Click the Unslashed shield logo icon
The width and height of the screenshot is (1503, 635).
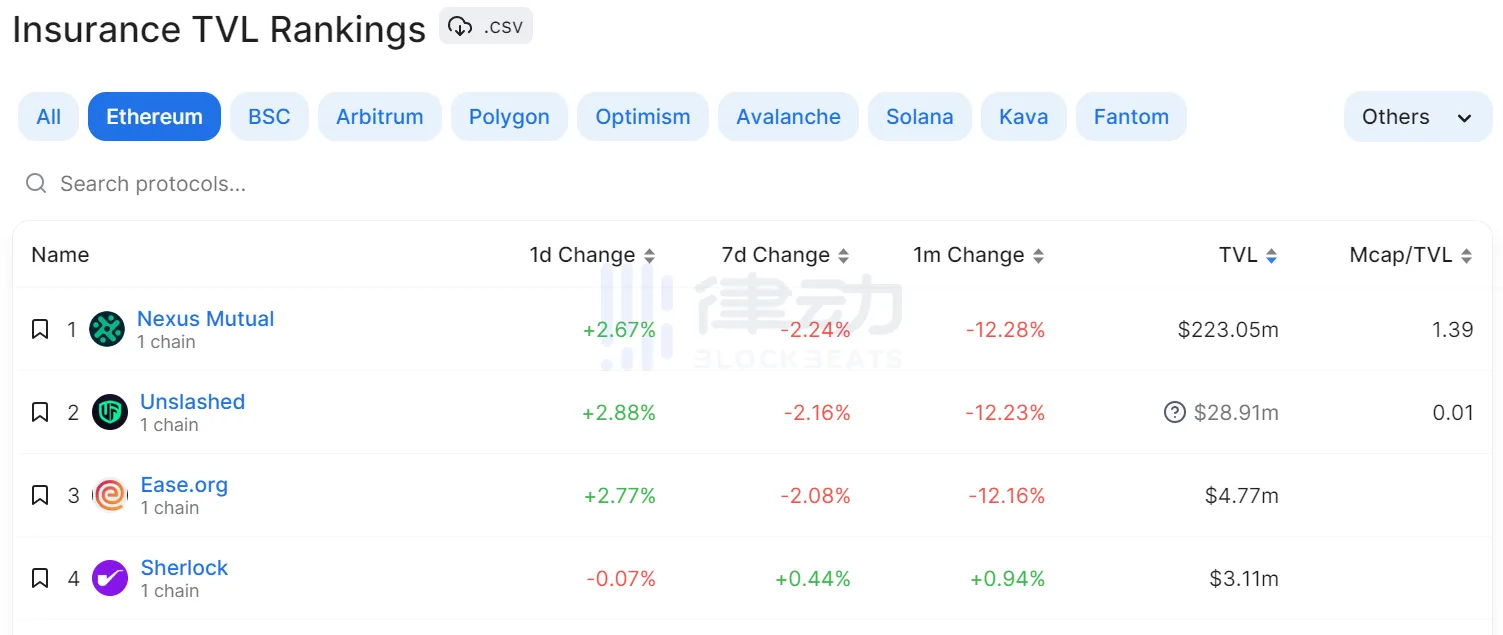(110, 412)
